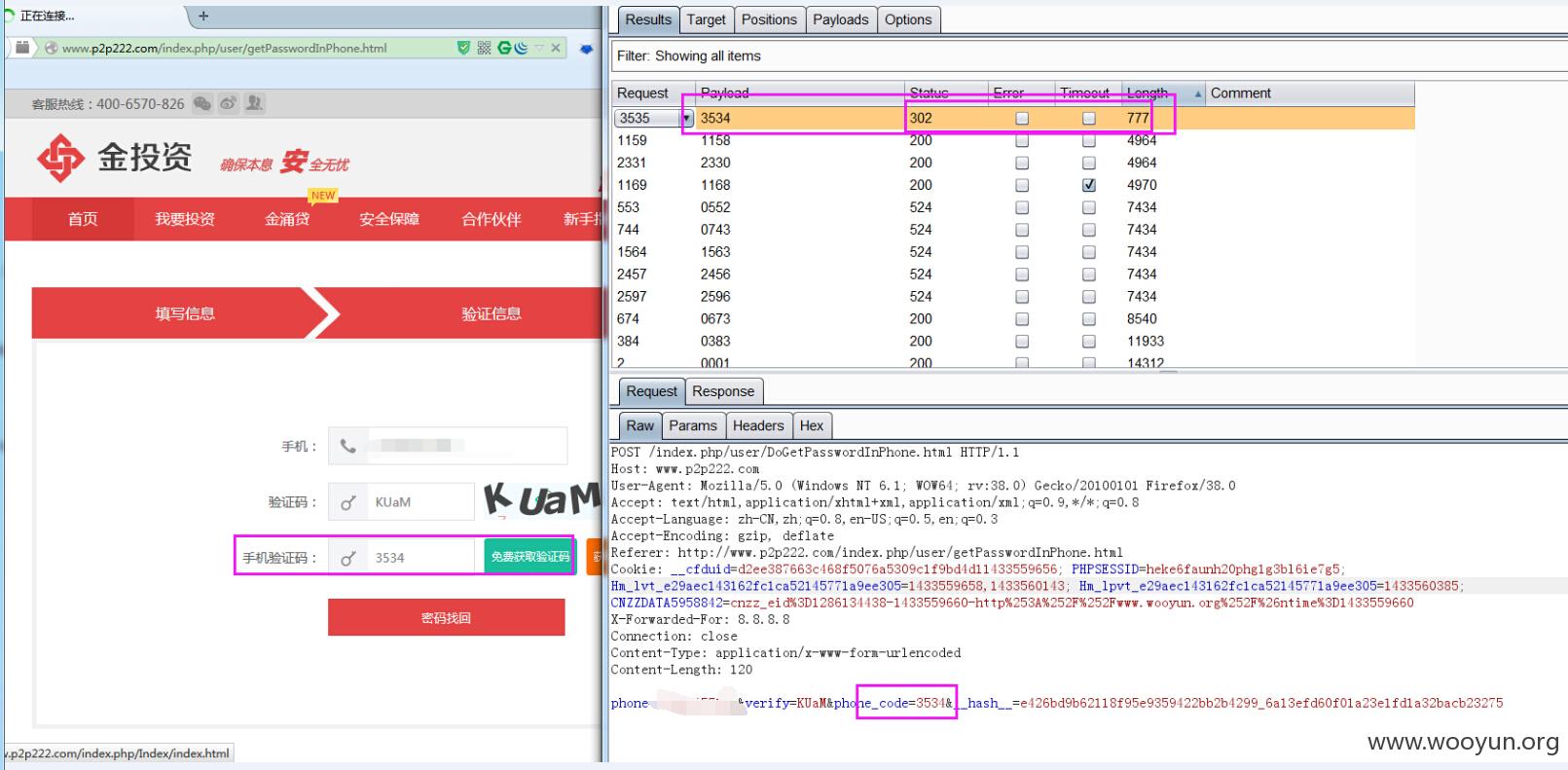This screenshot has height=770, width=1568.
Task: Open 合作伙伴 navigation item
Action: click(492, 219)
